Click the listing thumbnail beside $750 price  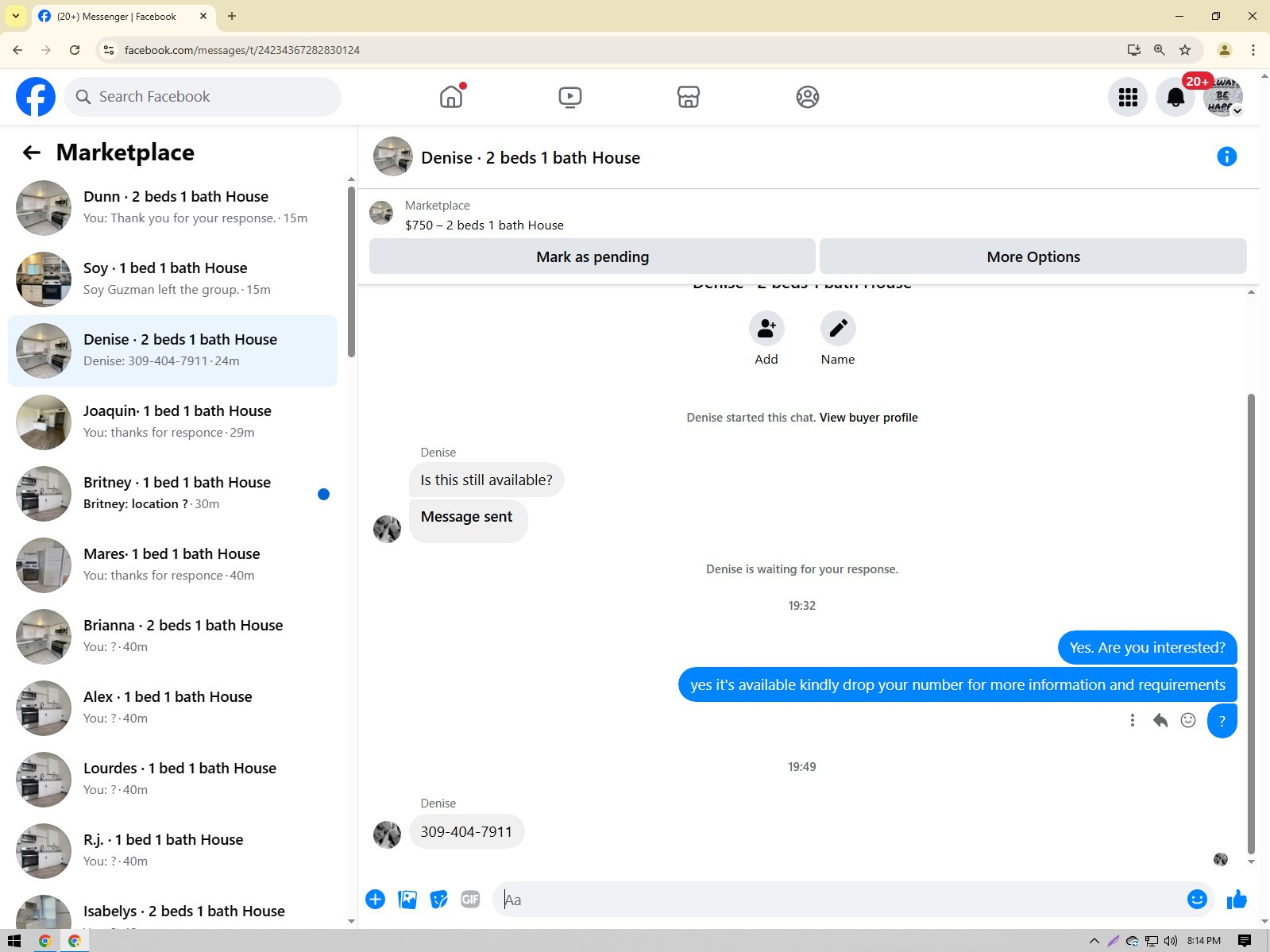coord(382,214)
